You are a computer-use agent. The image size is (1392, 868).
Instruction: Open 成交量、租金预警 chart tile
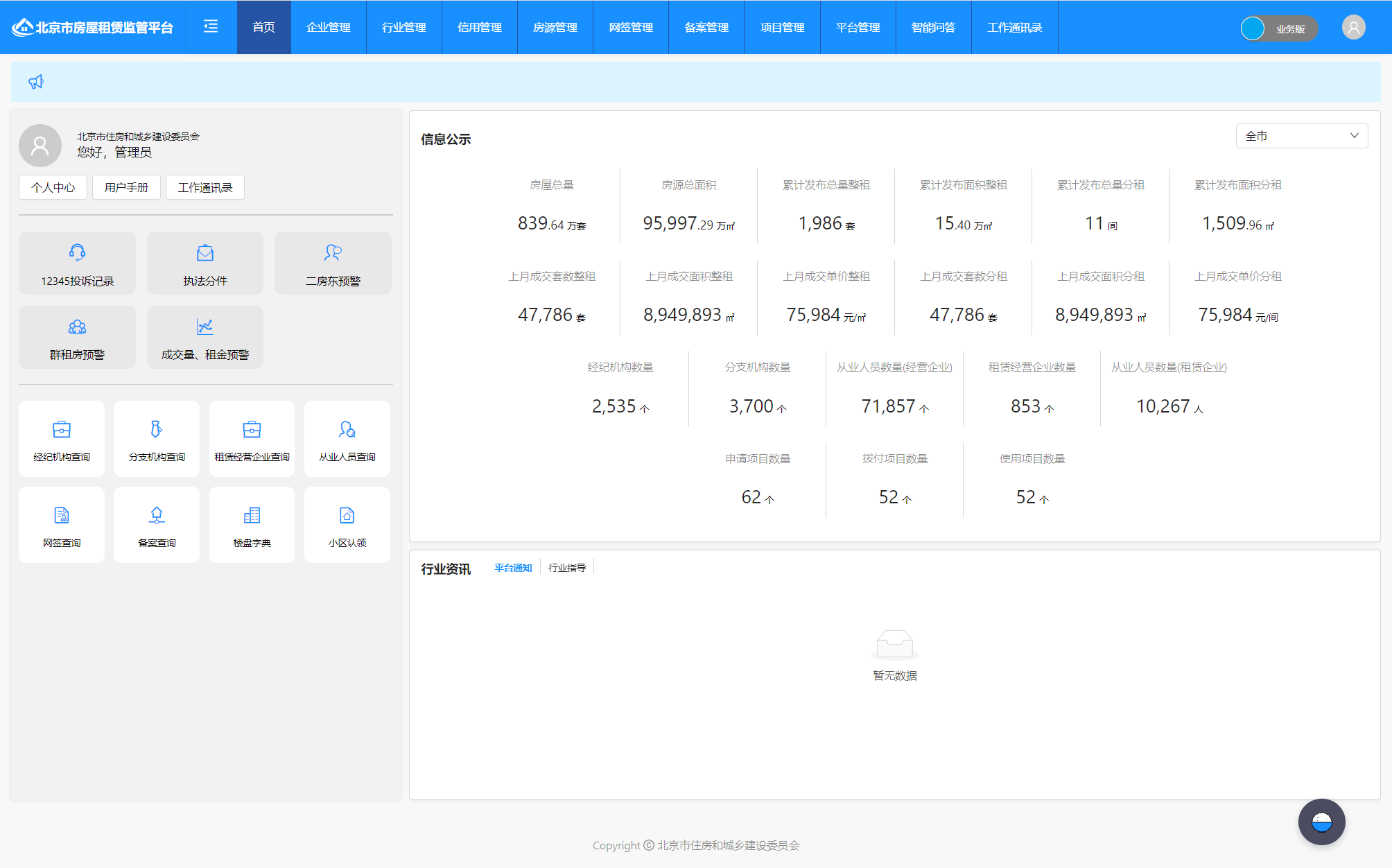(x=205, y=337)
